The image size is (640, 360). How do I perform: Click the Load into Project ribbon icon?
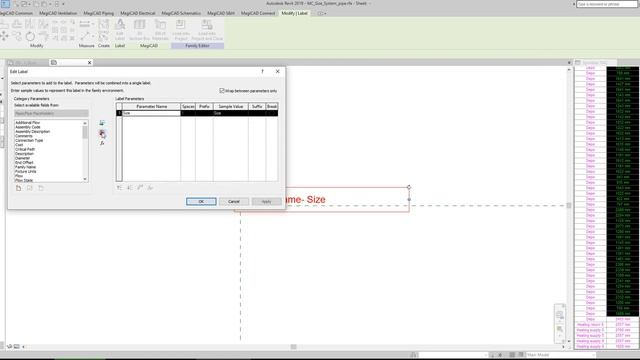point(181,29)
